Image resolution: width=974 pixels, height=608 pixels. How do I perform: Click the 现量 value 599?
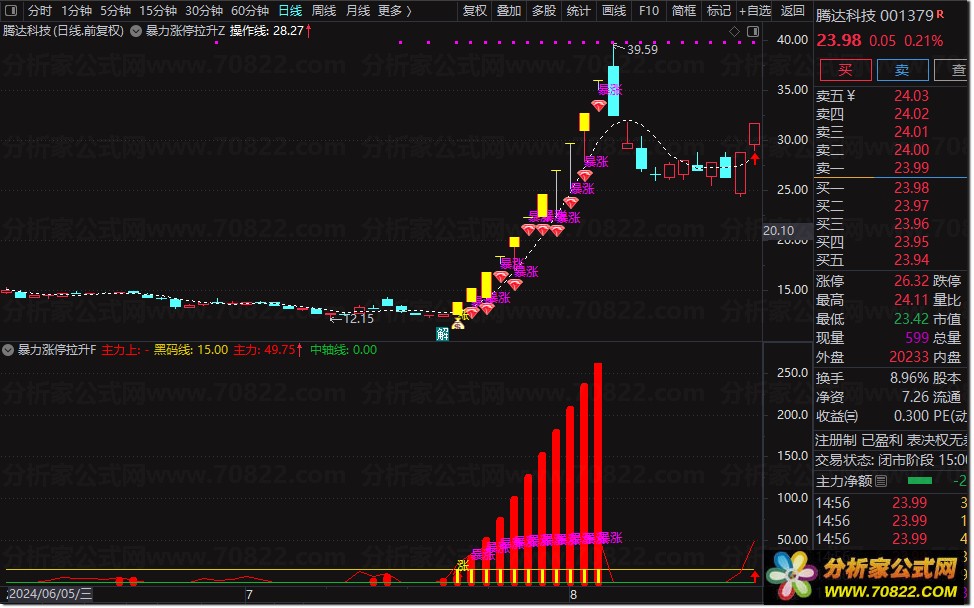click(x=917, y=338)
